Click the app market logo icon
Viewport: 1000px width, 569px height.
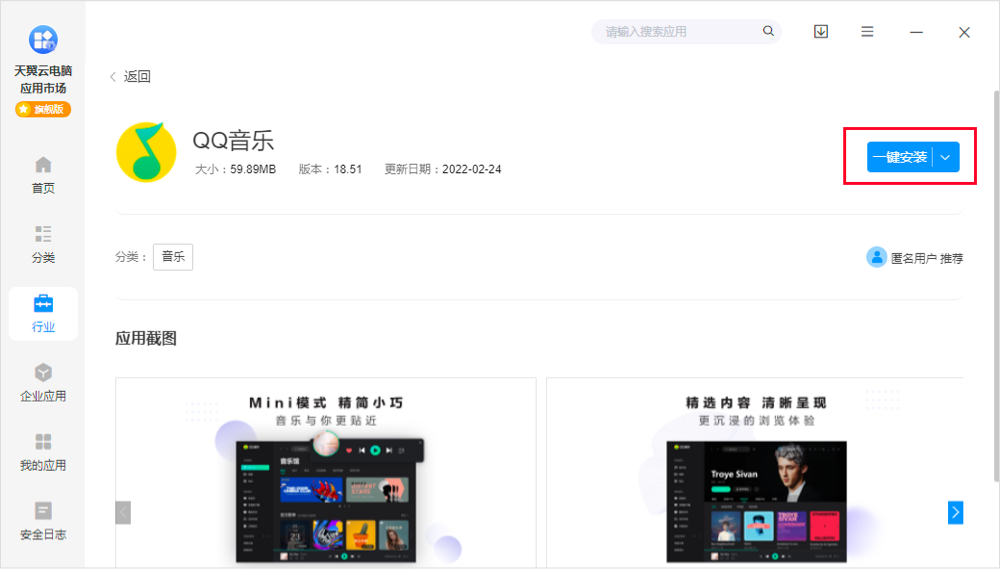click(43, 40)
